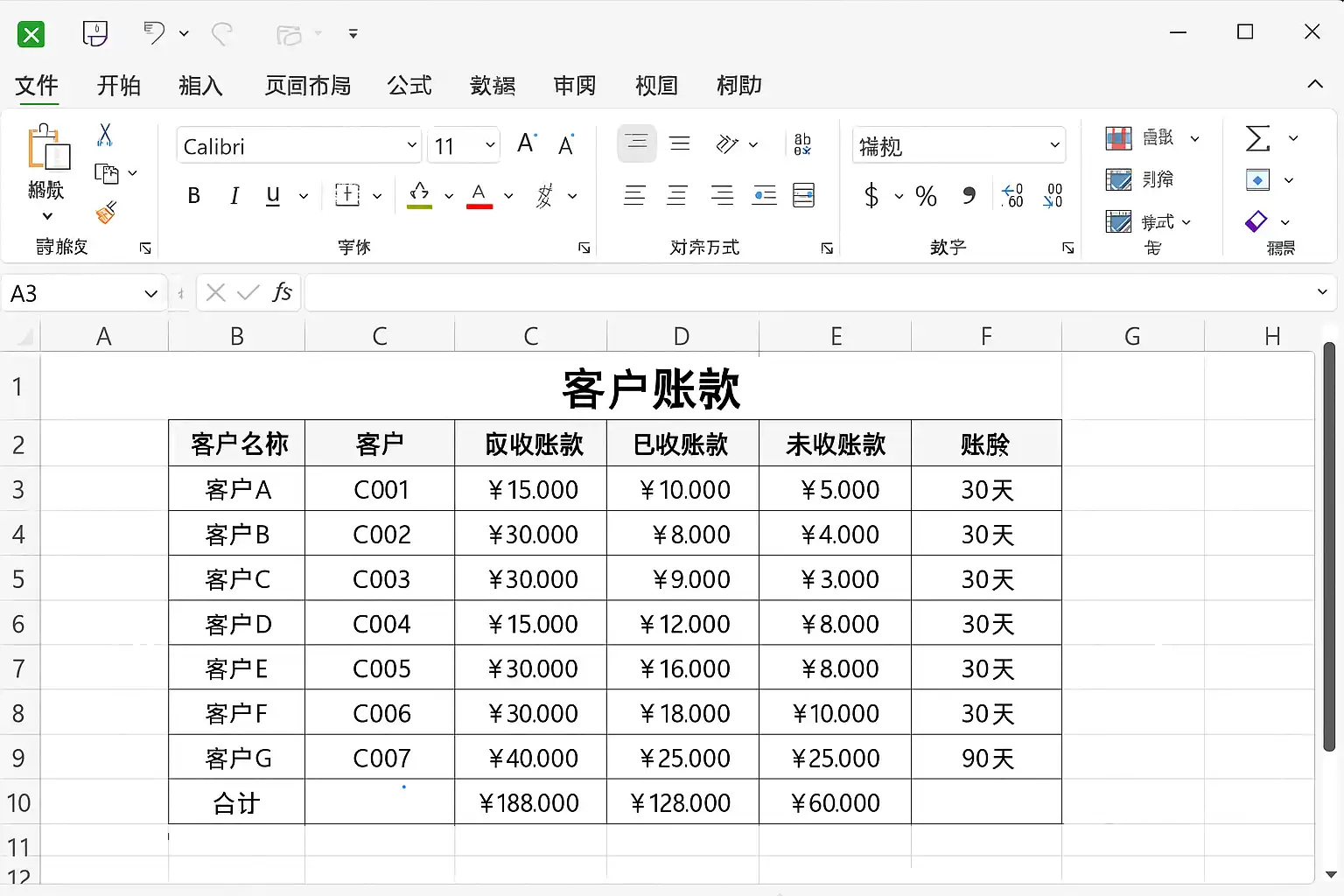This screenshot has height=896, width=1344.
Task: Toggle bold formatting
Action: coord(194,196)
